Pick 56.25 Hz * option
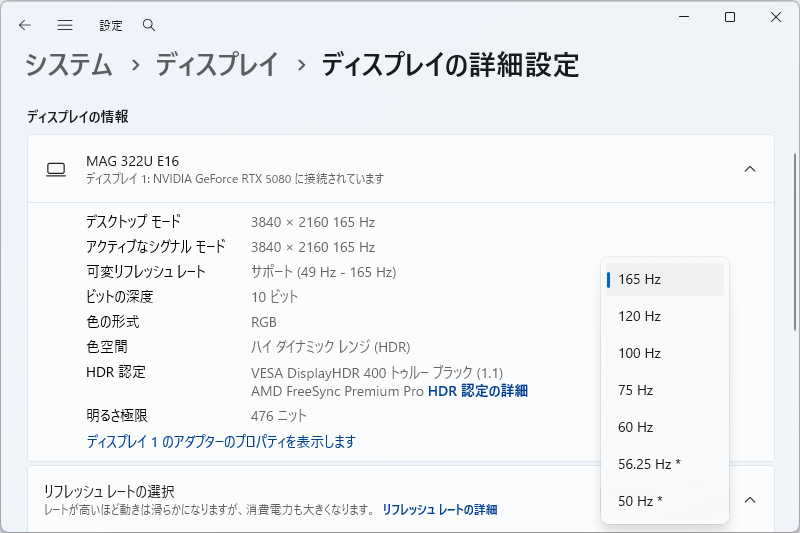Screen dimensions: 800x533 [x=665, y=464]
